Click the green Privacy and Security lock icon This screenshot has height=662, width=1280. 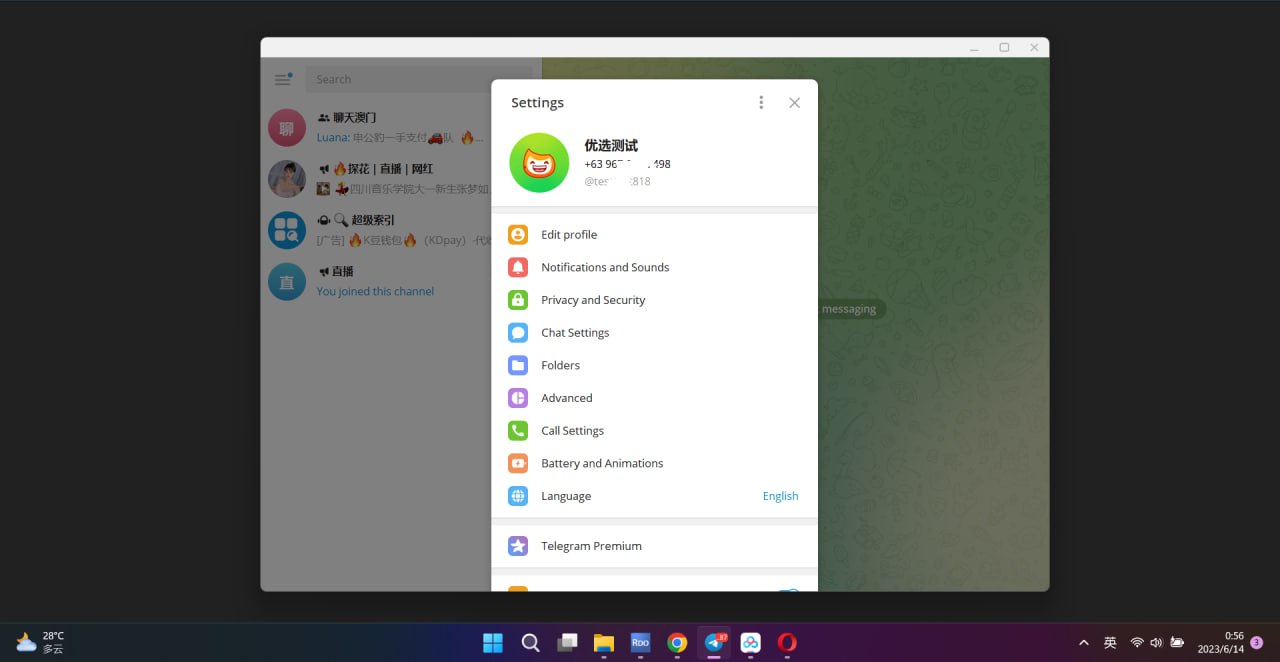coord(517,300)
